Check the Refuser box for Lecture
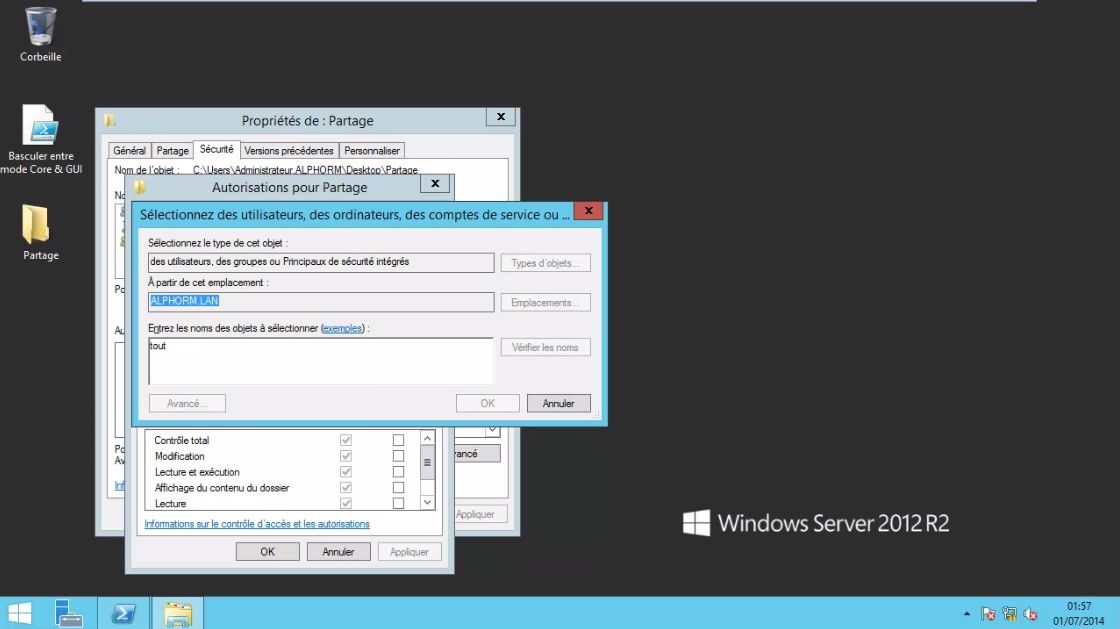 coord(399,503)
